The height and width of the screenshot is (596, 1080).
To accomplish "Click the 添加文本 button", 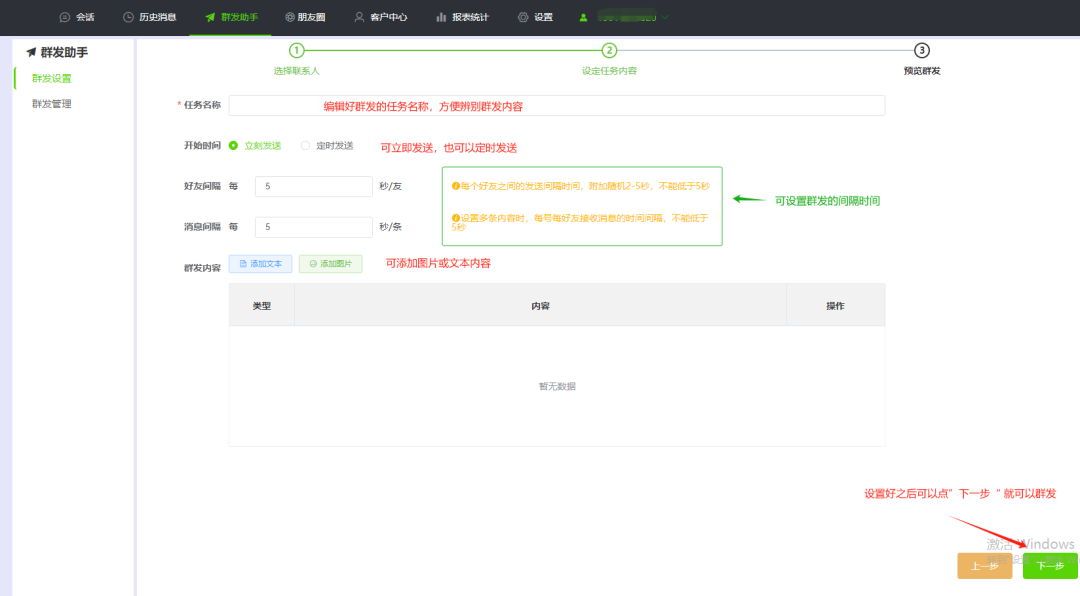I will pyautogui.click(x=260, y=264).
